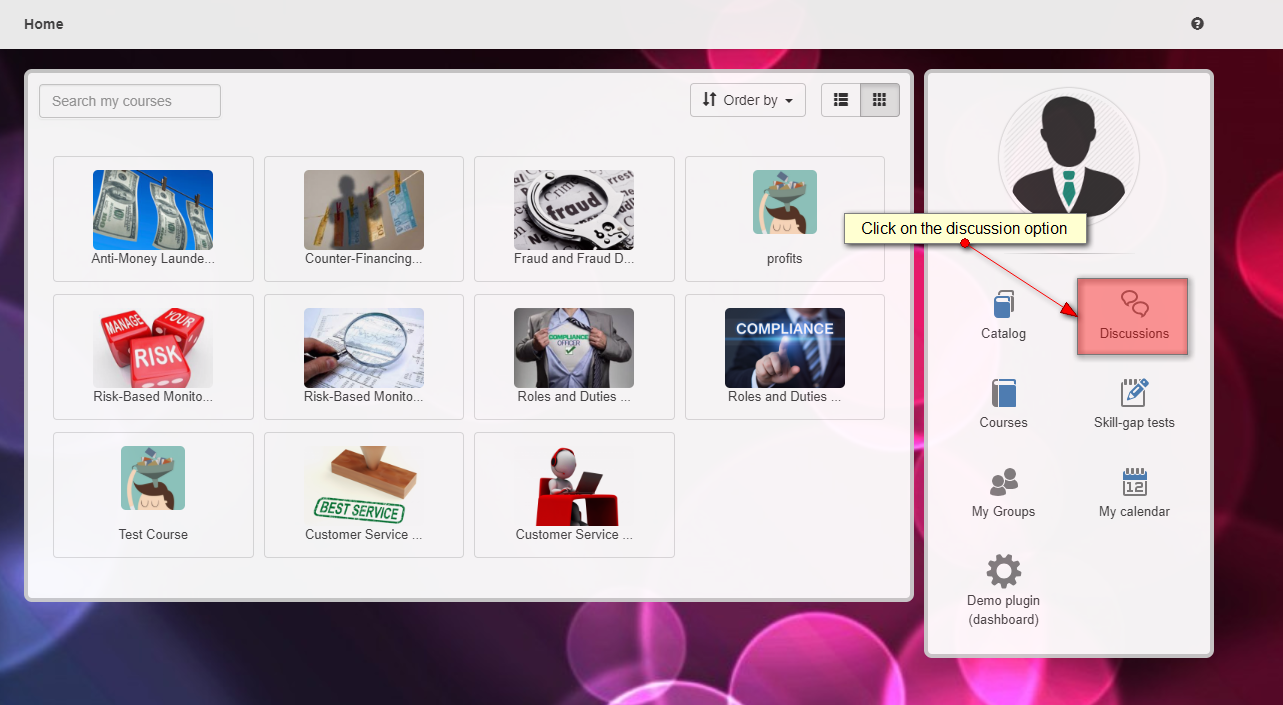Open the Counter-Financing course thumbnail
Image resolution: width=1283 pixels, height=705 pixels.
pyautogui.click(x=364, y=210)
